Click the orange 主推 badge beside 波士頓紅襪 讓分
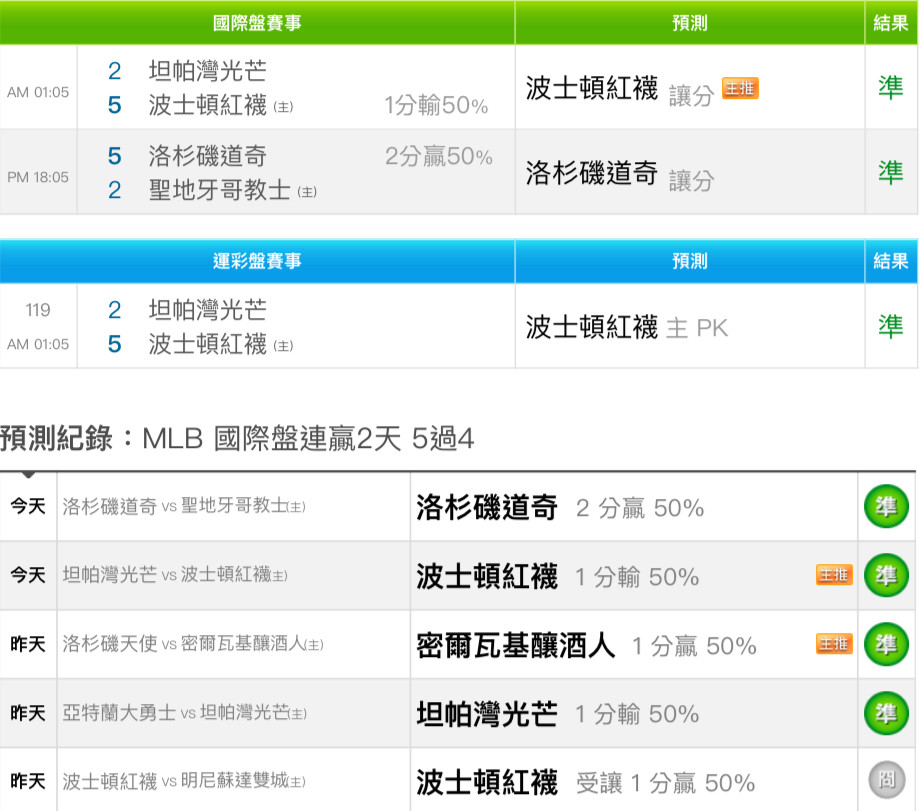This screenshot has height=811, width=923. click(x=740, y=88)
